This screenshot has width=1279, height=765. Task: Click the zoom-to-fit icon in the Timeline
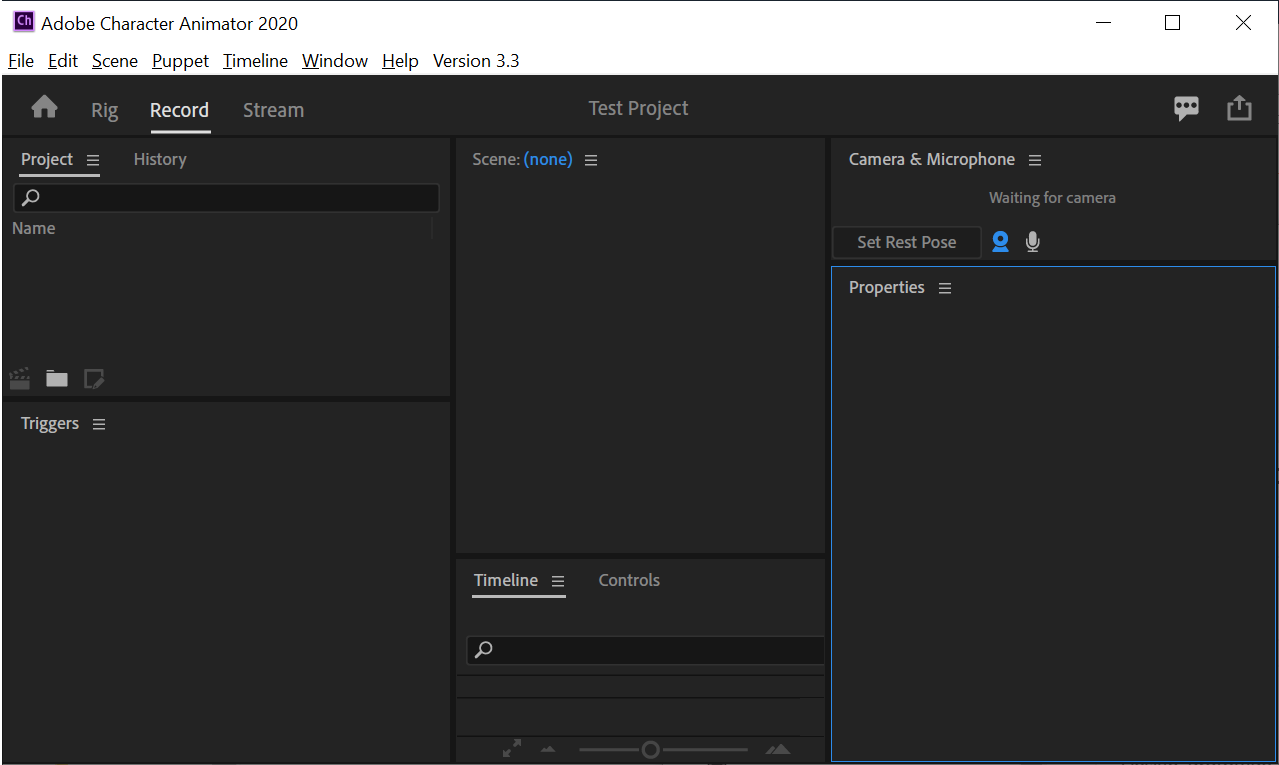tap(511, 748)
